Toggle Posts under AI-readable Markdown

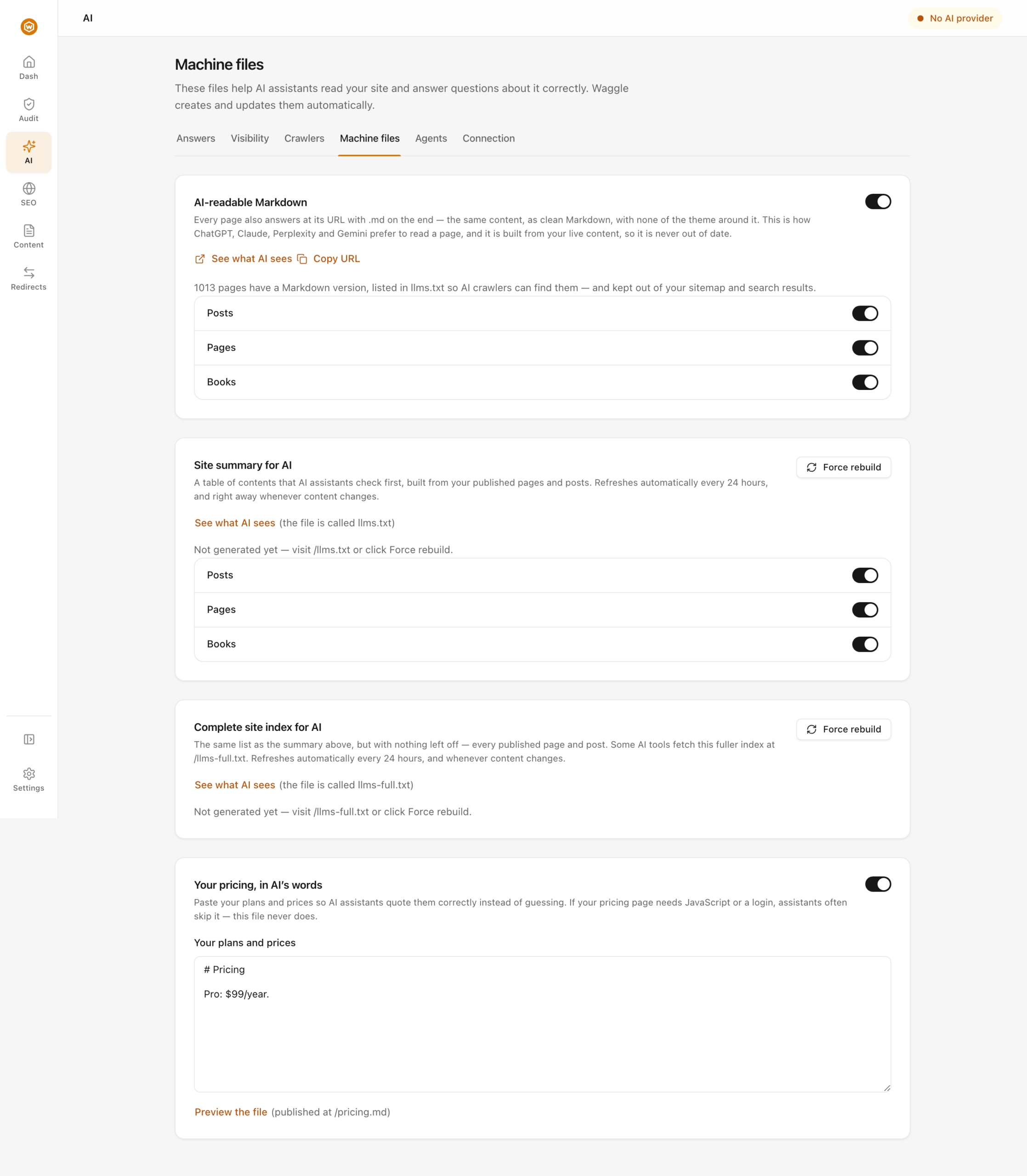coord(865,313)
